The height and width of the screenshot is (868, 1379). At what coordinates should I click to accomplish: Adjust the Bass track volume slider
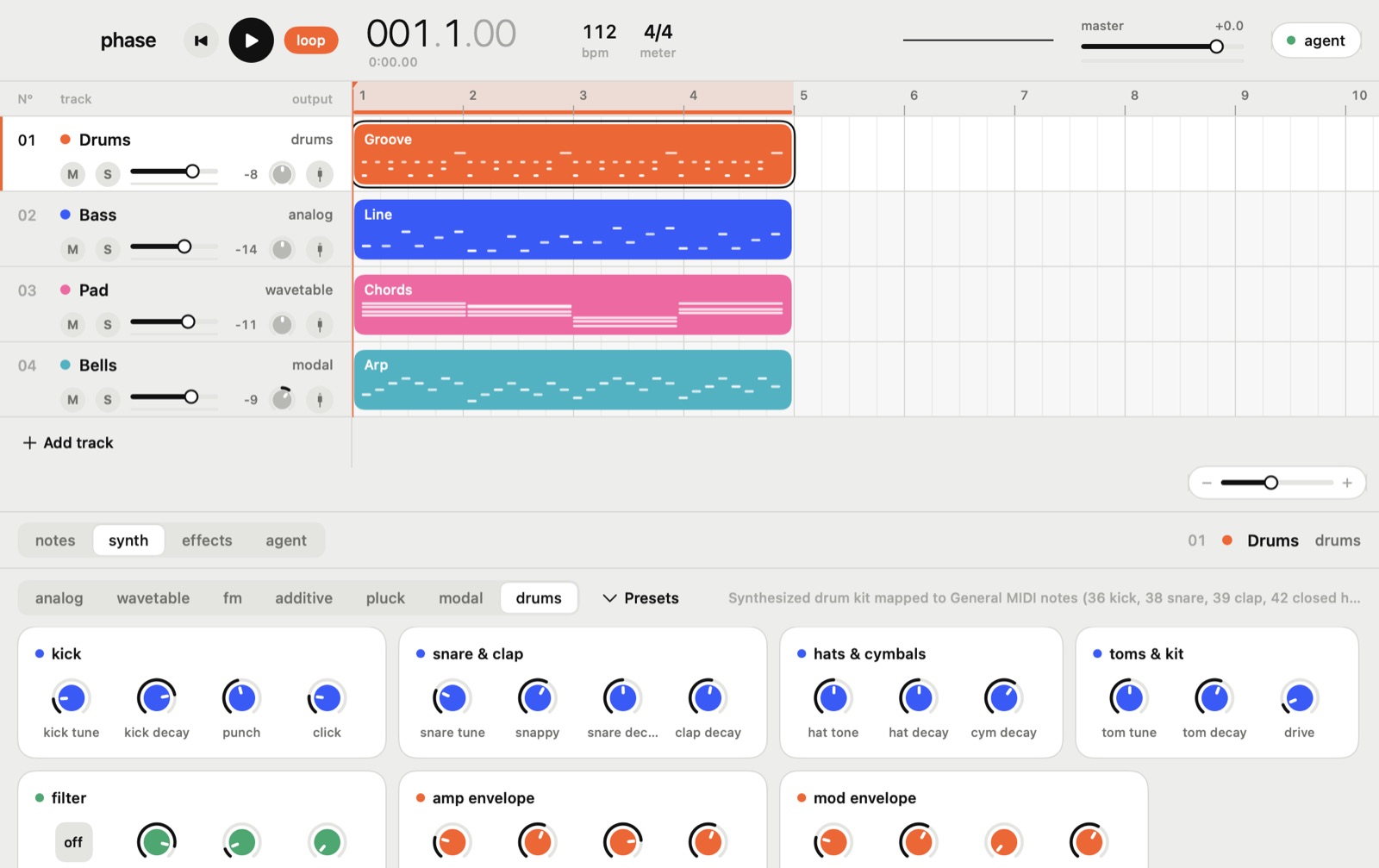(174, 247)
